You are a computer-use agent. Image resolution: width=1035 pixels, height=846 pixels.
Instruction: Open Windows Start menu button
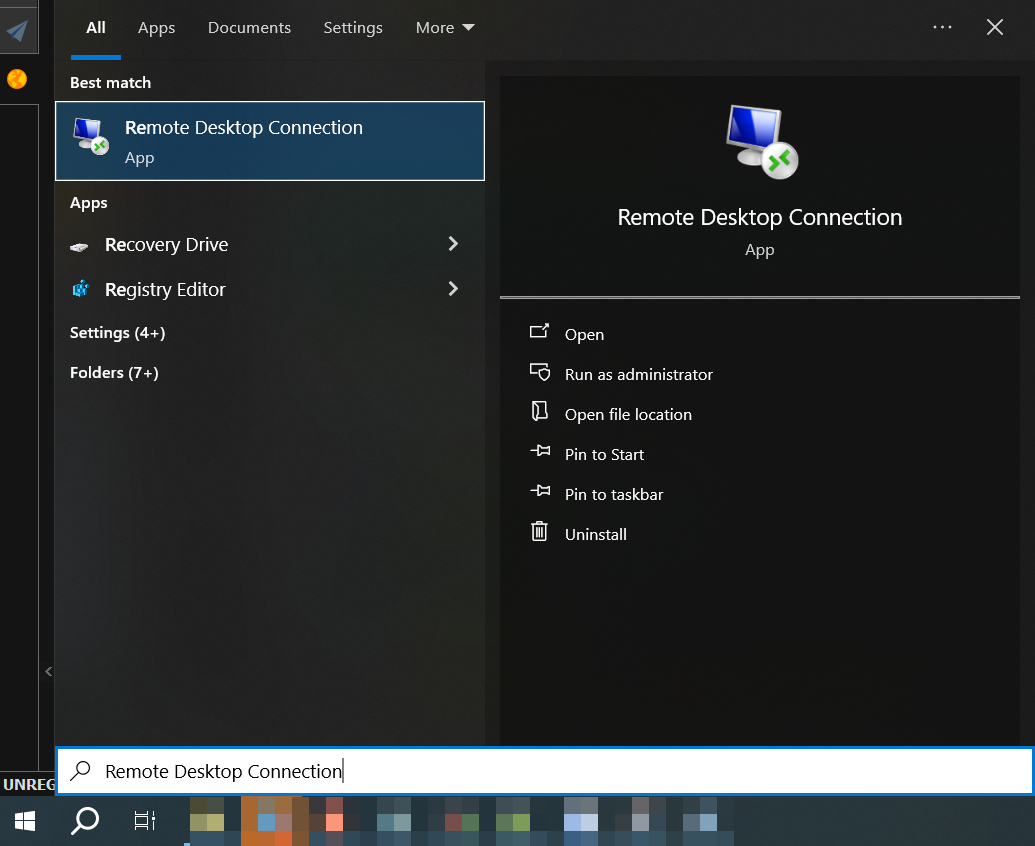point(25,821)
